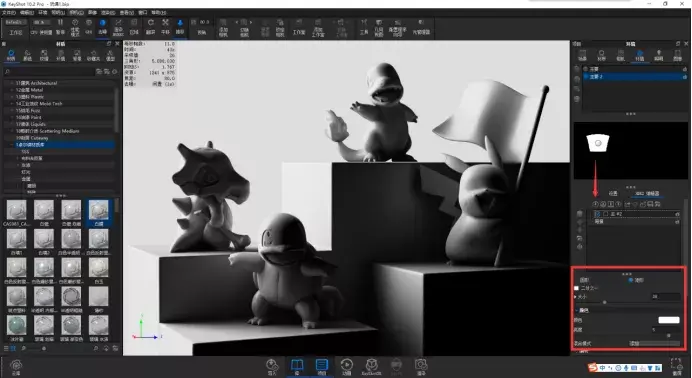Viewport: 692px width, 378px height.
Task: Expand the 17 Liquids material folder
Action: (12, 124)
